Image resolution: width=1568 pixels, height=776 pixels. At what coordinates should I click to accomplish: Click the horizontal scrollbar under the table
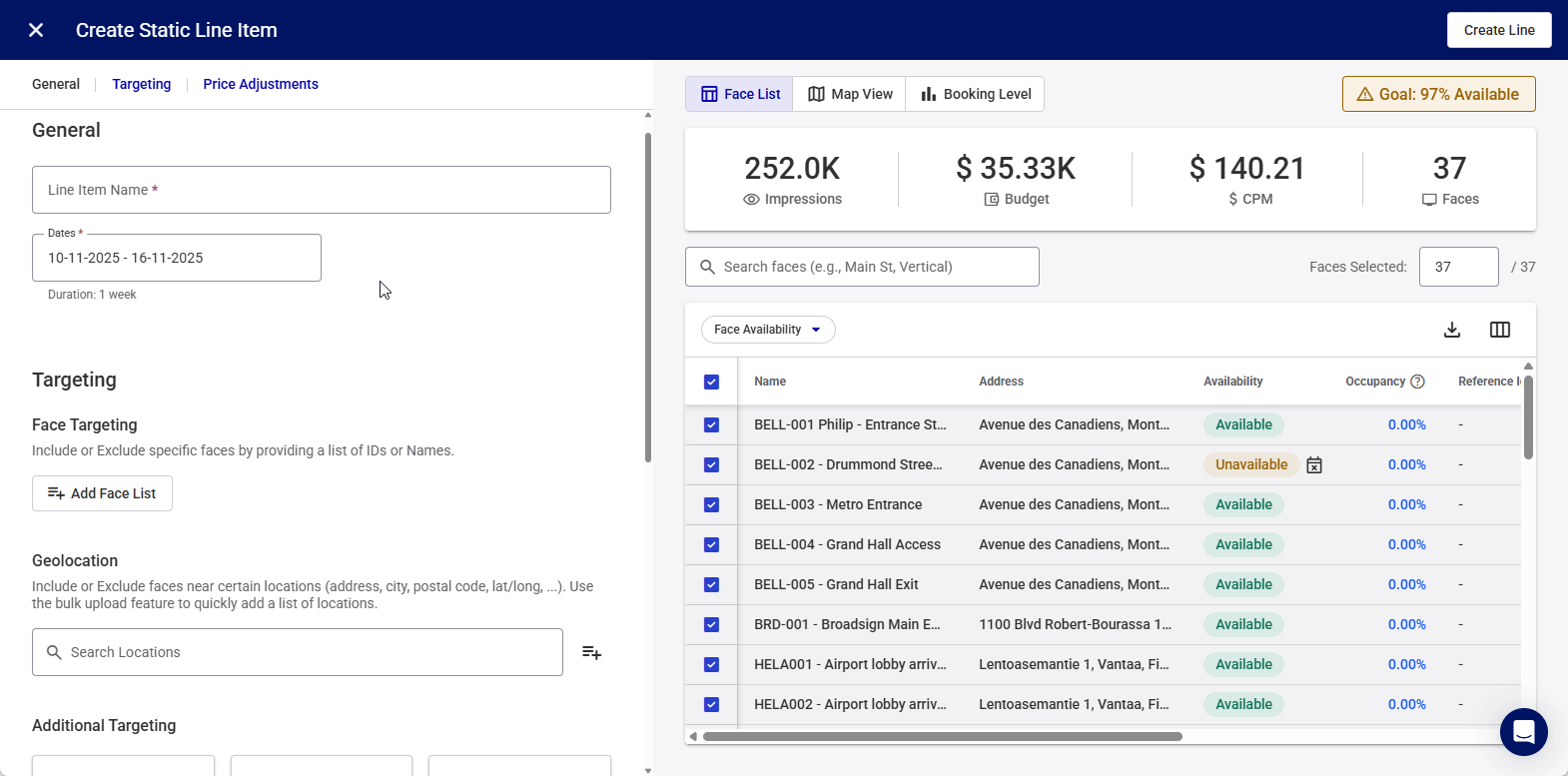(942, 737)
